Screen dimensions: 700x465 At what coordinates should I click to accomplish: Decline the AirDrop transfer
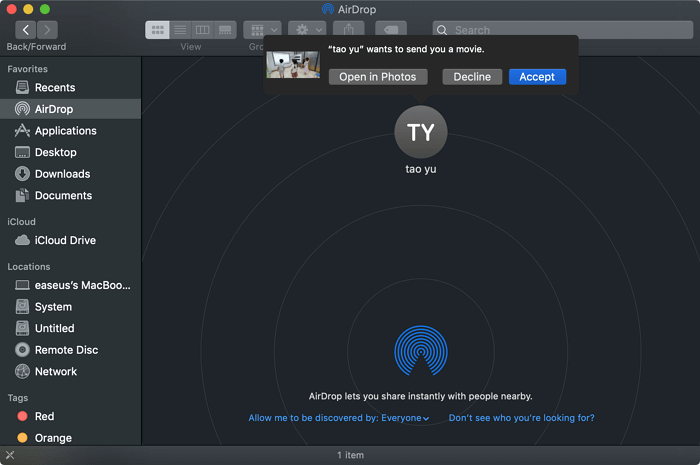(472, 77)
